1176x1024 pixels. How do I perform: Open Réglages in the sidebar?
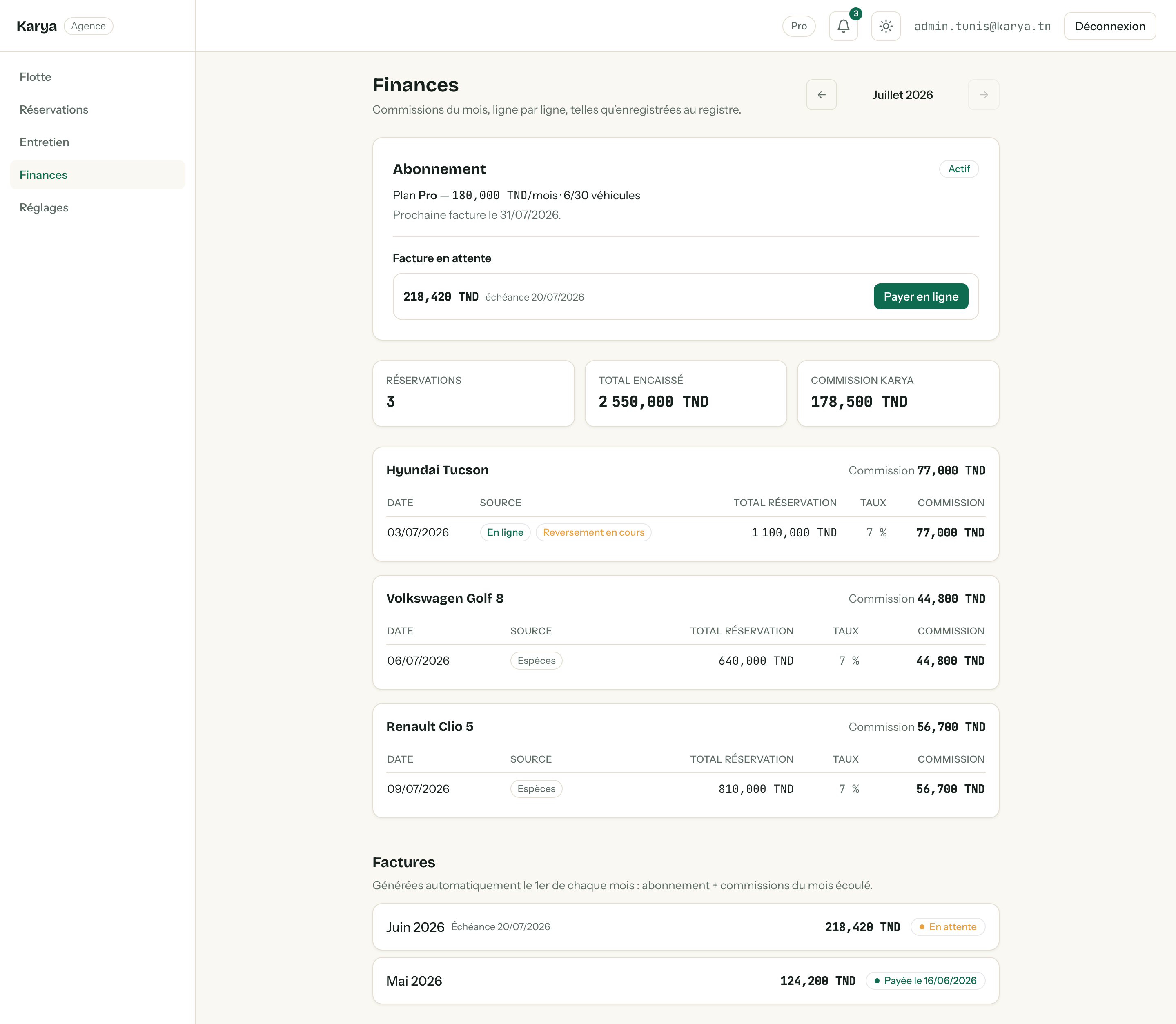(x=98, y=207)
